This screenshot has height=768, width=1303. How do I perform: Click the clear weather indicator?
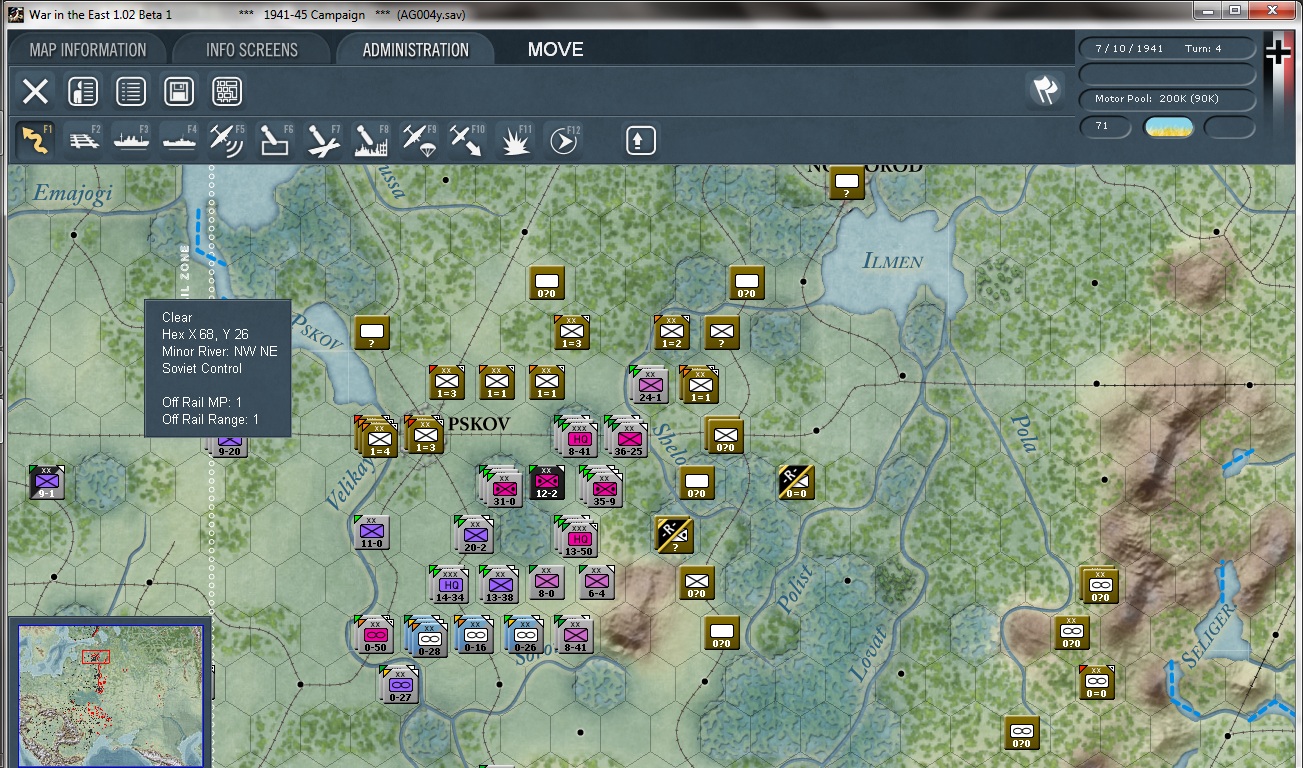pyautogui.click(x=1168, y=127)
